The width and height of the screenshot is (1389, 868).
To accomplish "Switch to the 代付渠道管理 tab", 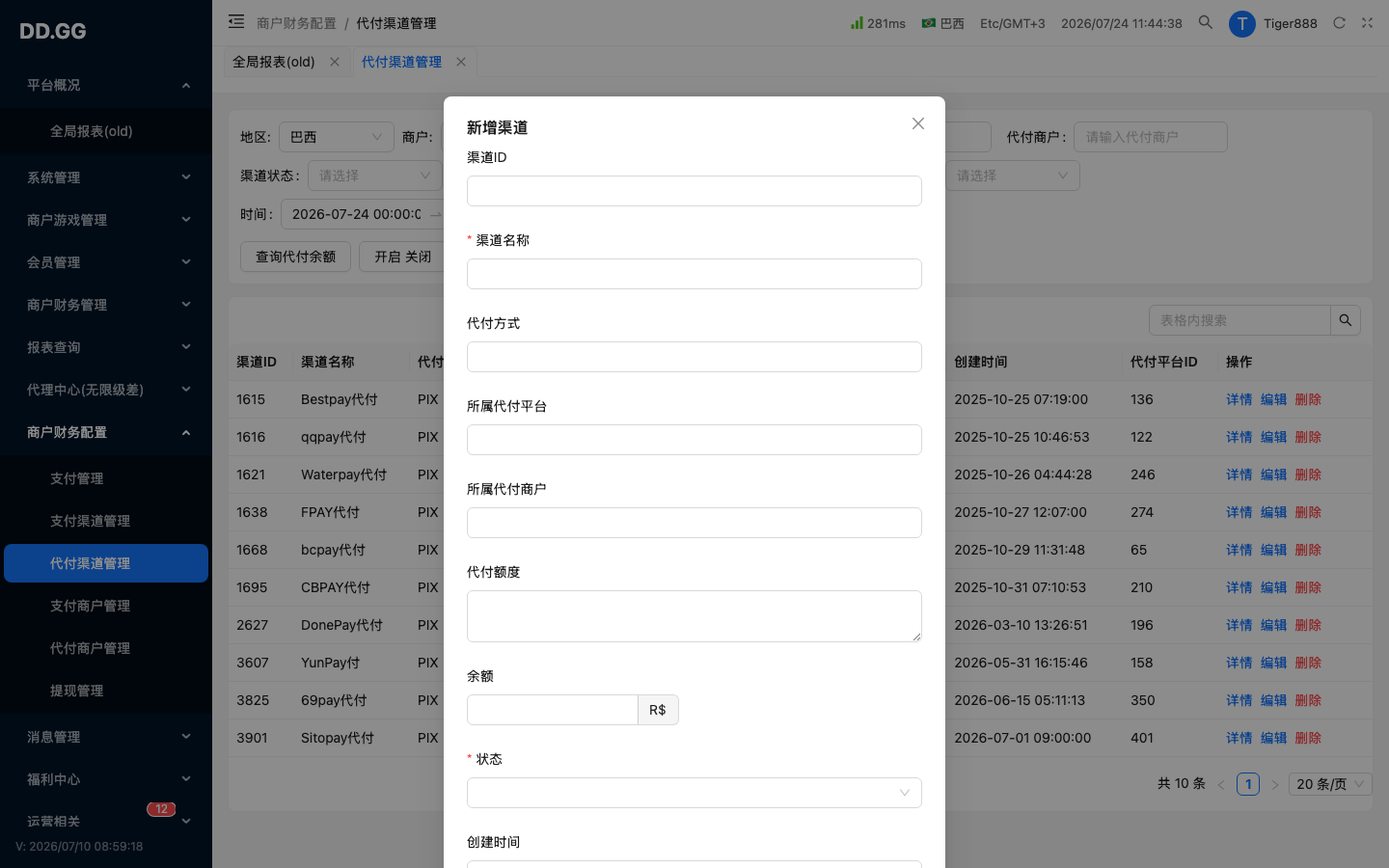I will tap(401, 62).
